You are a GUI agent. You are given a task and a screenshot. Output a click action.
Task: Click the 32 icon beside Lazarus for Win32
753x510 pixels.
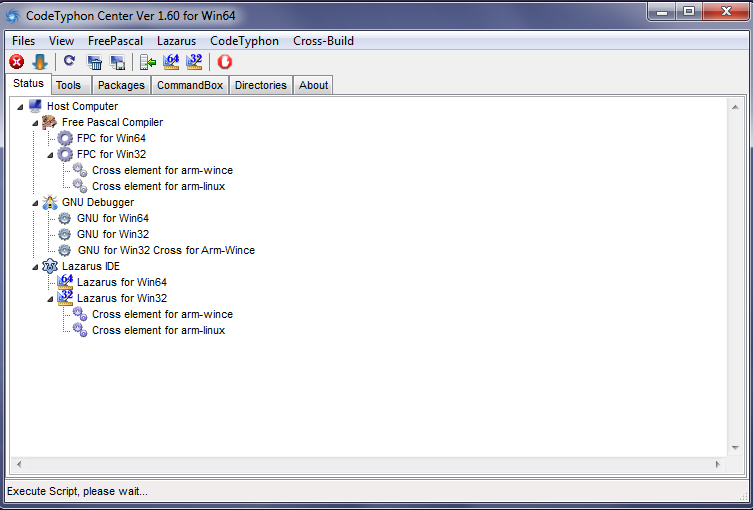[x=65, y=298]
